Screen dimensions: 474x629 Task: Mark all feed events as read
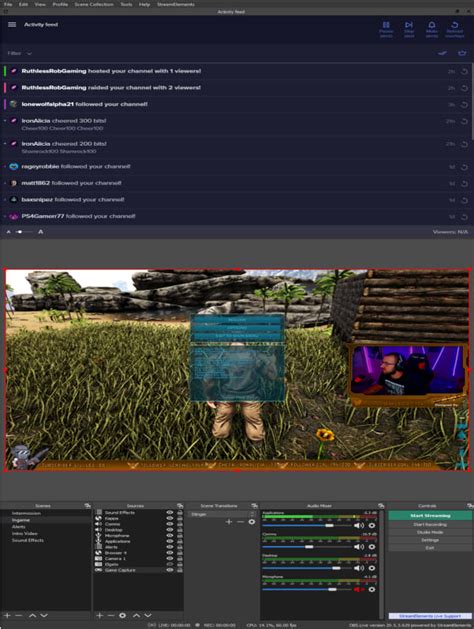tap(442, 53)
